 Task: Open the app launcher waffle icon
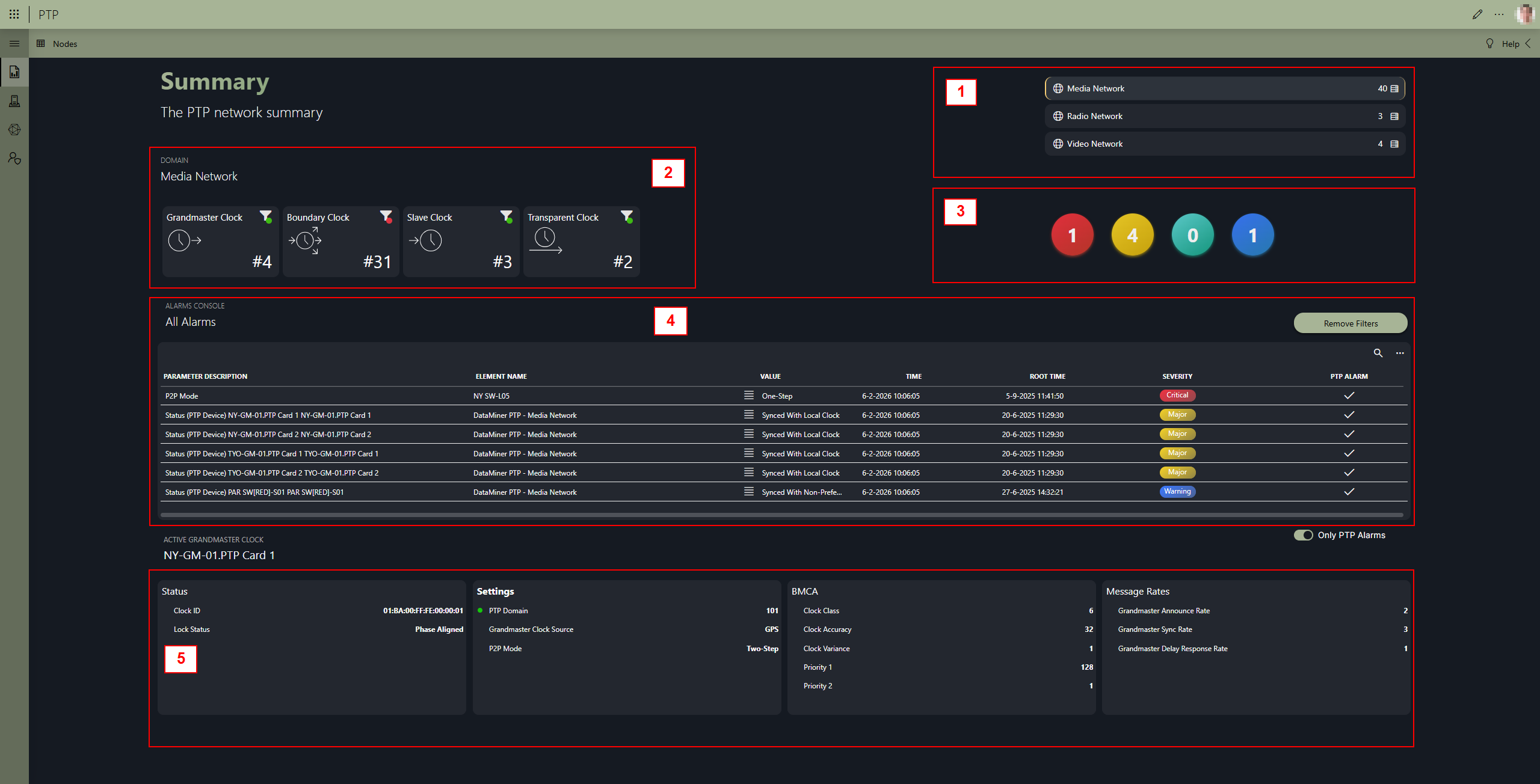click(14, 14)
